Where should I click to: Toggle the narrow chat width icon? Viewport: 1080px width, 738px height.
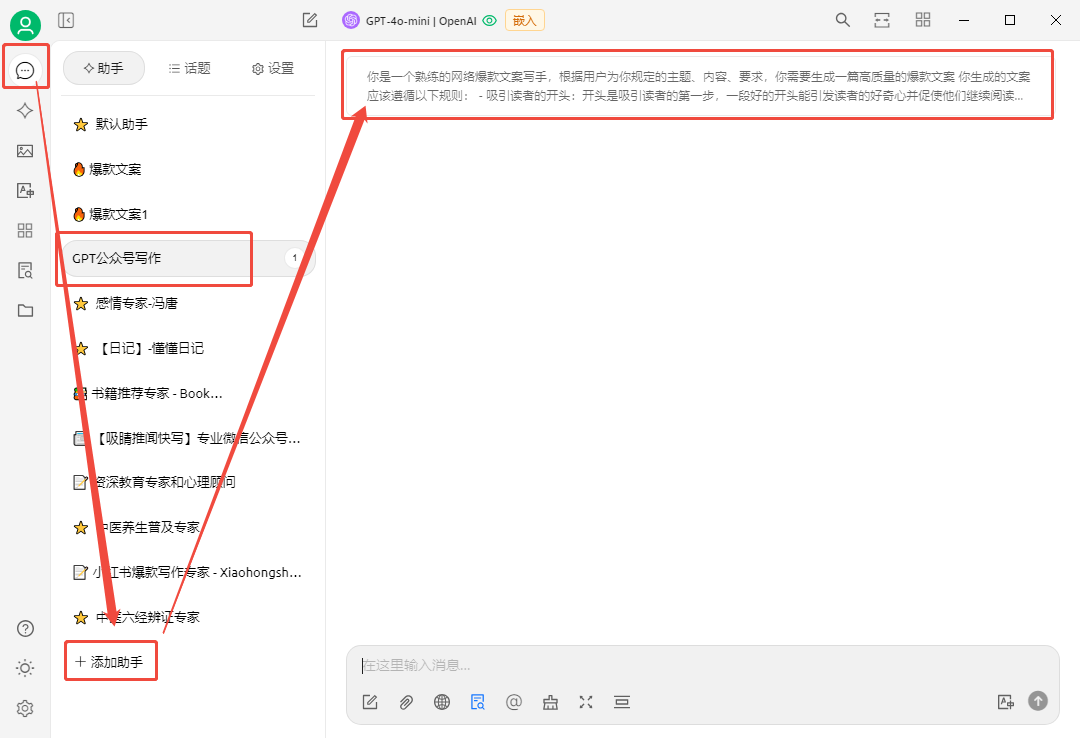coord(882,20)
